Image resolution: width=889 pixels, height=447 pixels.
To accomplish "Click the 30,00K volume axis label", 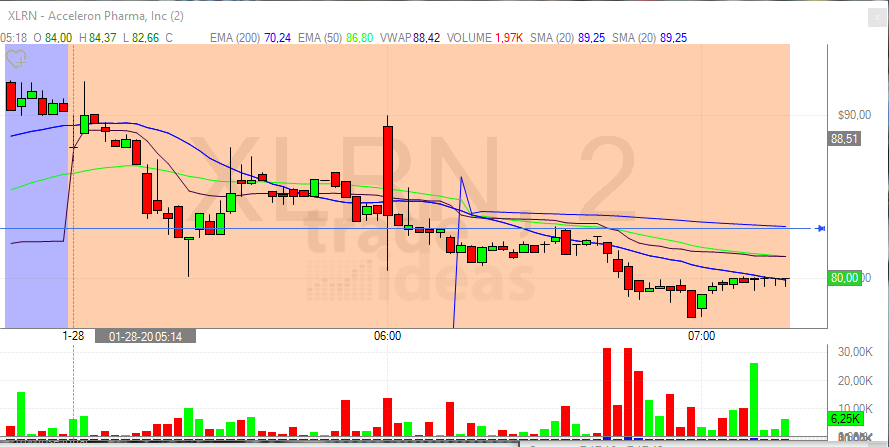I will pos(855,352).
